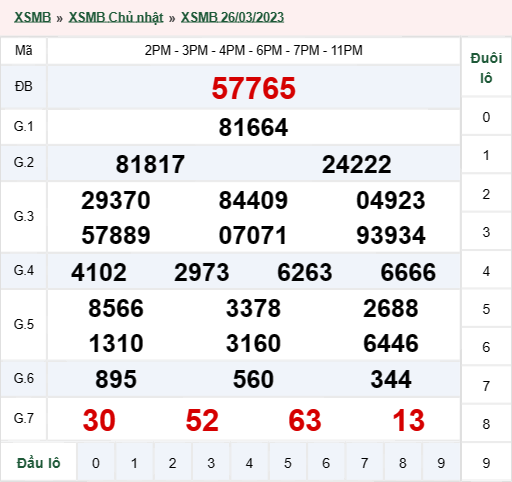Open the XSMB breadcrumb link
Image resolution: width=512 pixels, height=482 pixels.
[32, 17]
